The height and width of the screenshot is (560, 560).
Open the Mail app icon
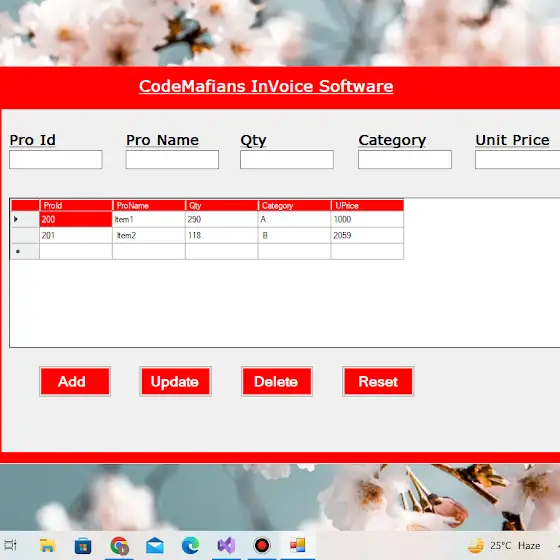point(155,545)
